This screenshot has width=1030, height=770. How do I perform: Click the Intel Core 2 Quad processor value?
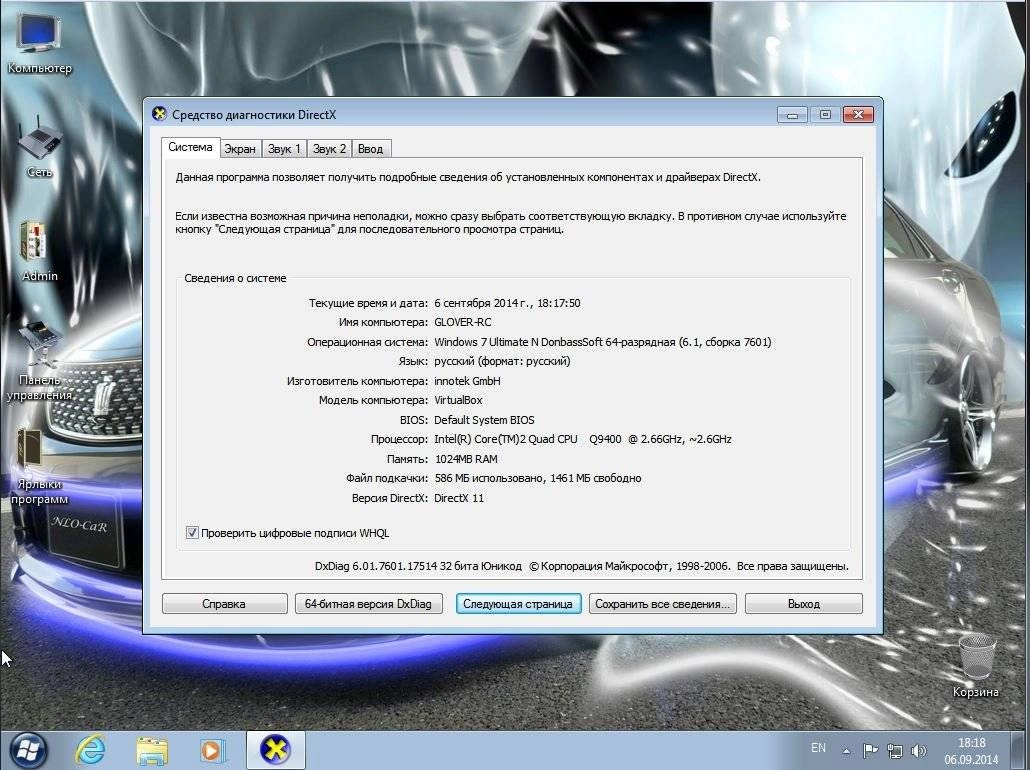point(583,439)
